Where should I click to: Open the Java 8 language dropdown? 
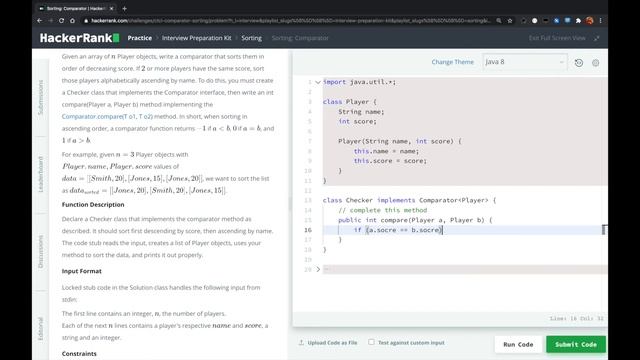click(524, 62)
